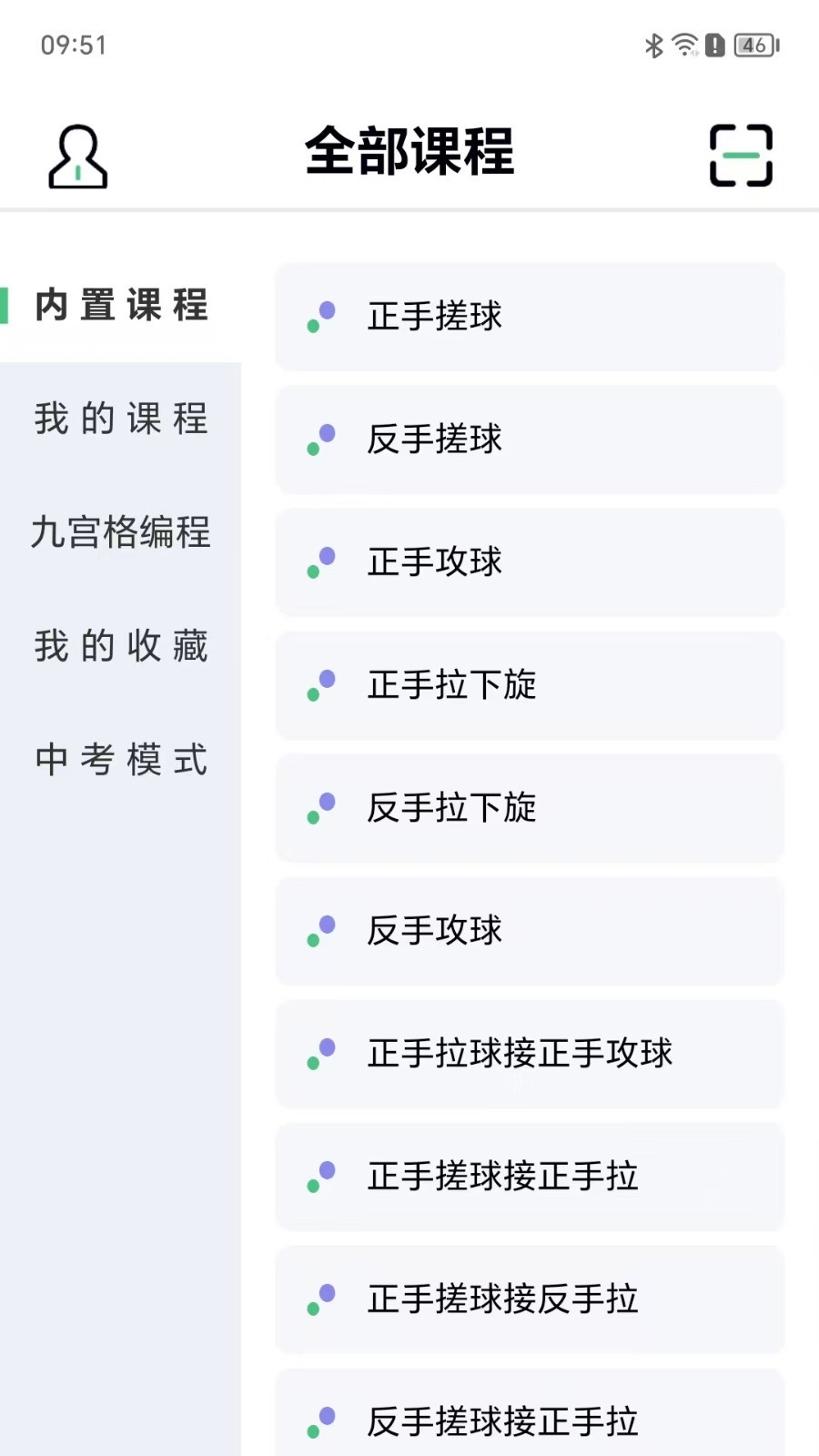Viewport: 819px width, 1456px height.
Task: Open the user profile icon
Action: point(77,157)
